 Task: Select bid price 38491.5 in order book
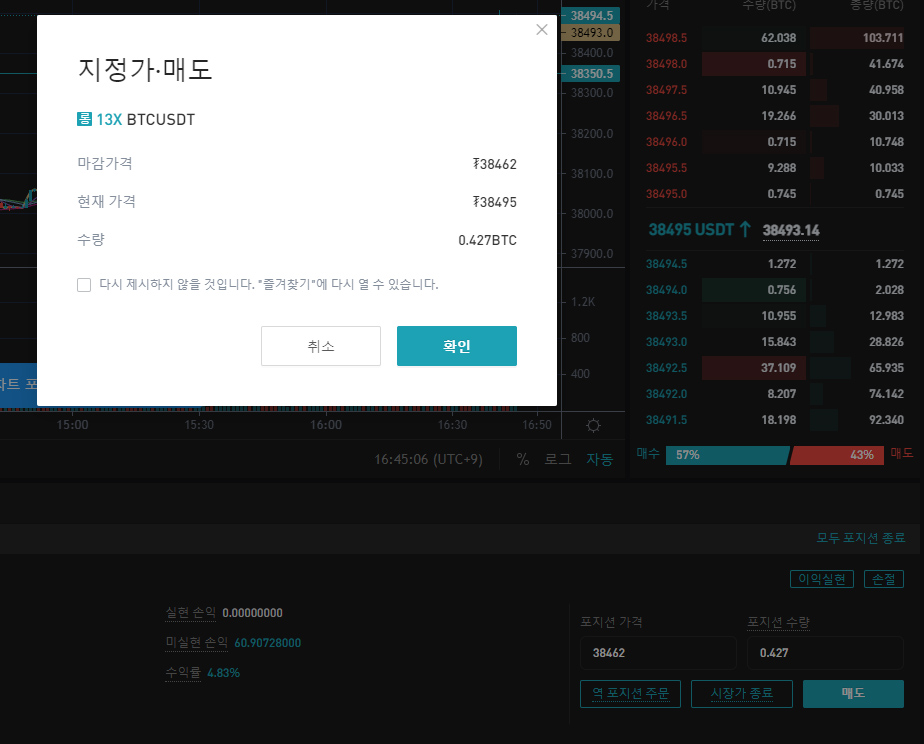pyautogui.click(x=666, y=419)
